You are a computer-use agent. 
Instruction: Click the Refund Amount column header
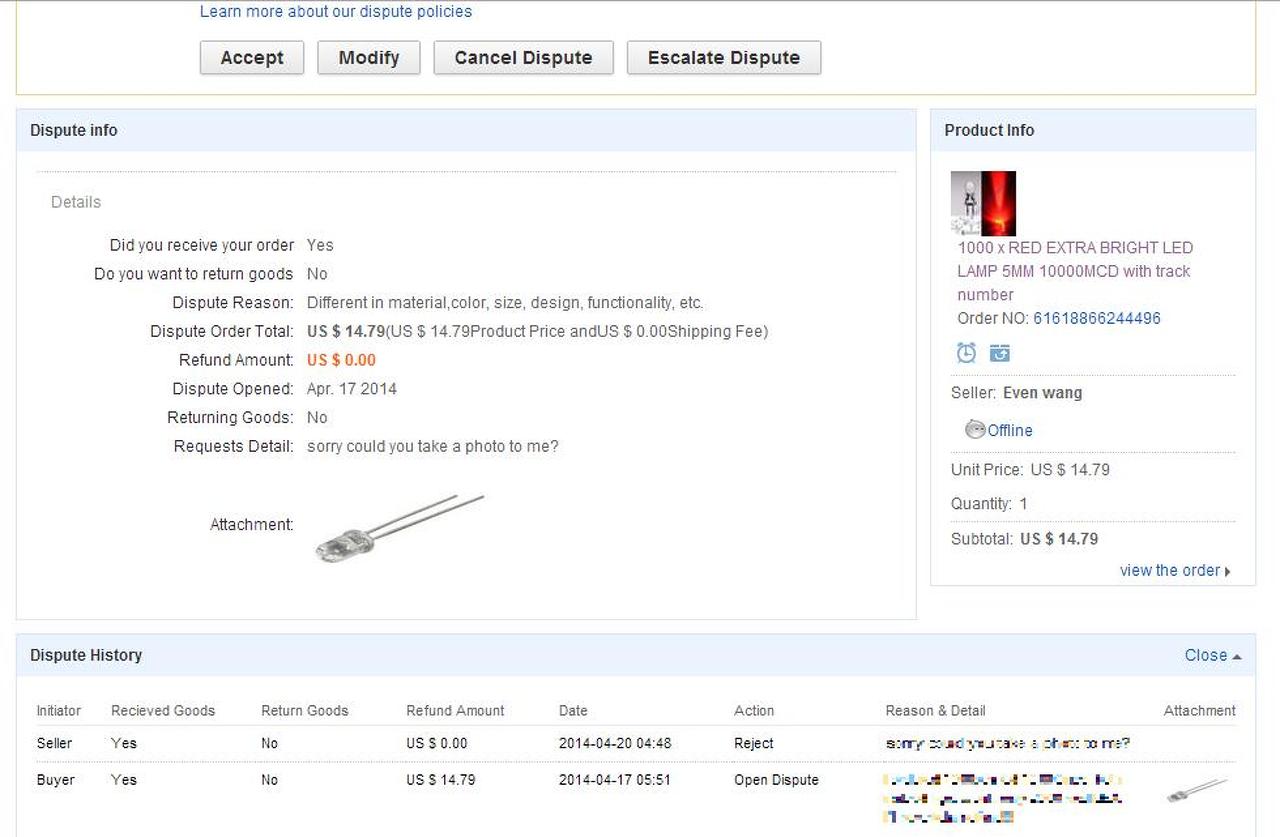455,711
